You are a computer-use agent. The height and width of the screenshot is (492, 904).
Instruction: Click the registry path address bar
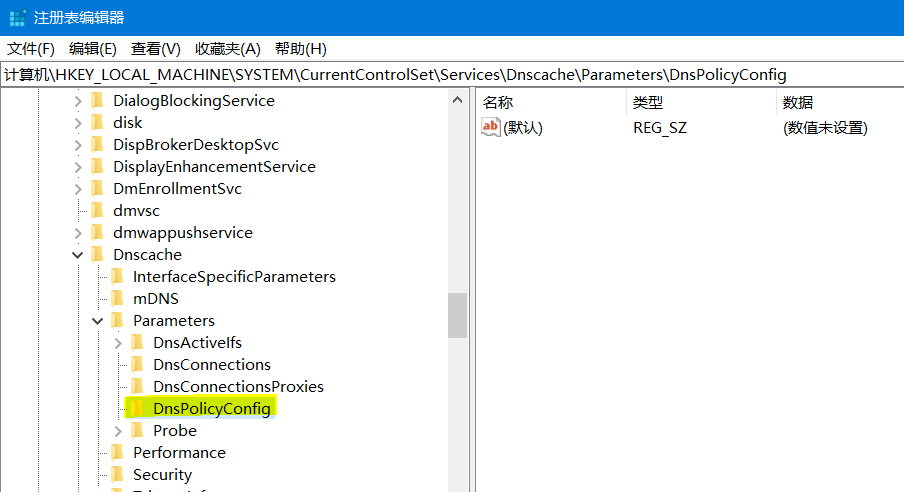450,75
